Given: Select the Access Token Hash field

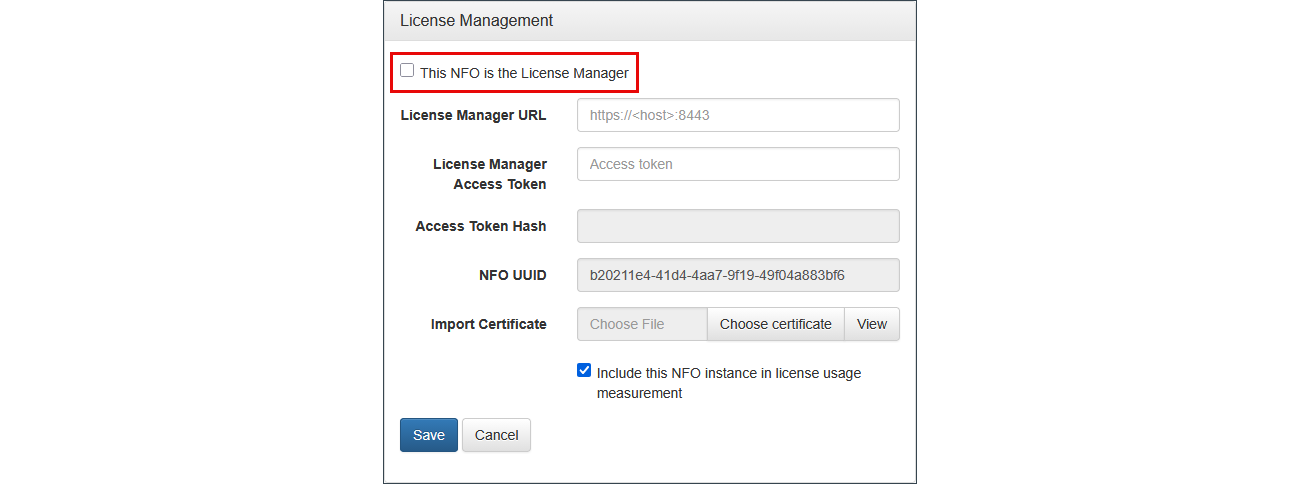Looking at the screenshot, I should (x=738, y=226).
